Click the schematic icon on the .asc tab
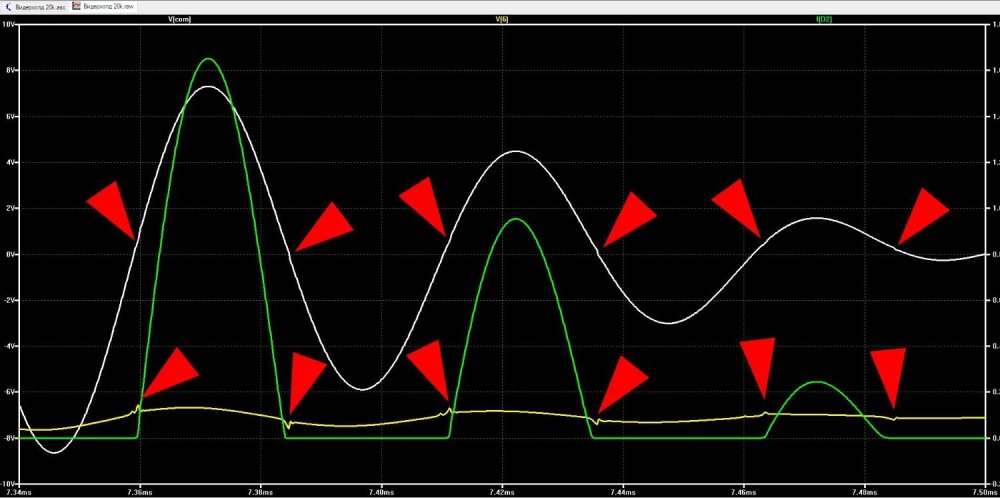Image resolution: width=1000 pixels, height=498 pixels. (x=8, y=5)
